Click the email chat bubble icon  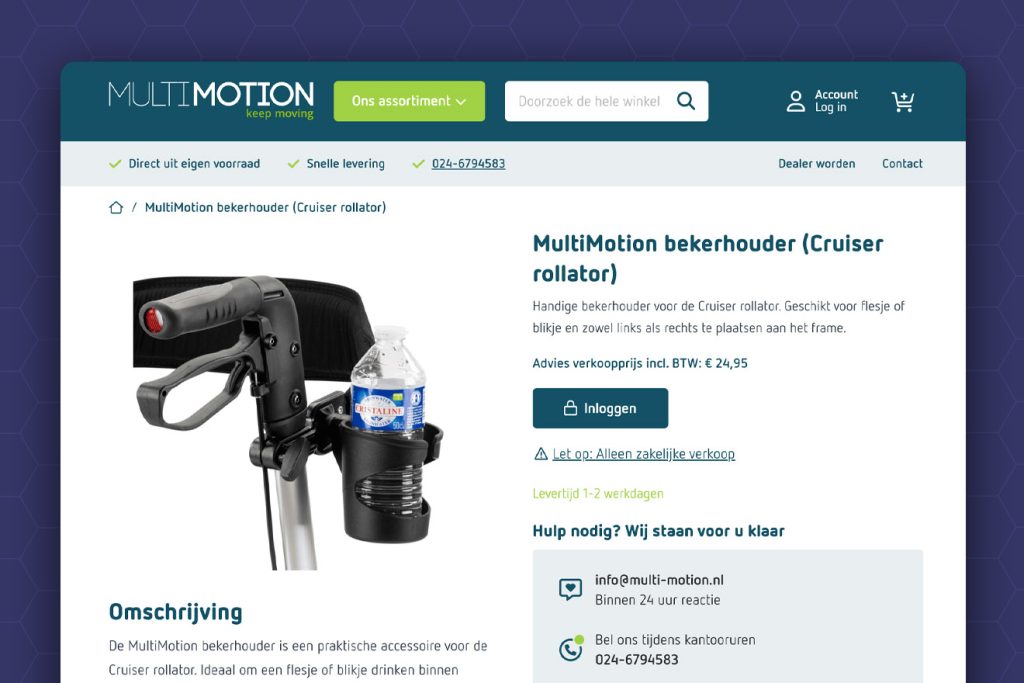click(x=570, y=589)
